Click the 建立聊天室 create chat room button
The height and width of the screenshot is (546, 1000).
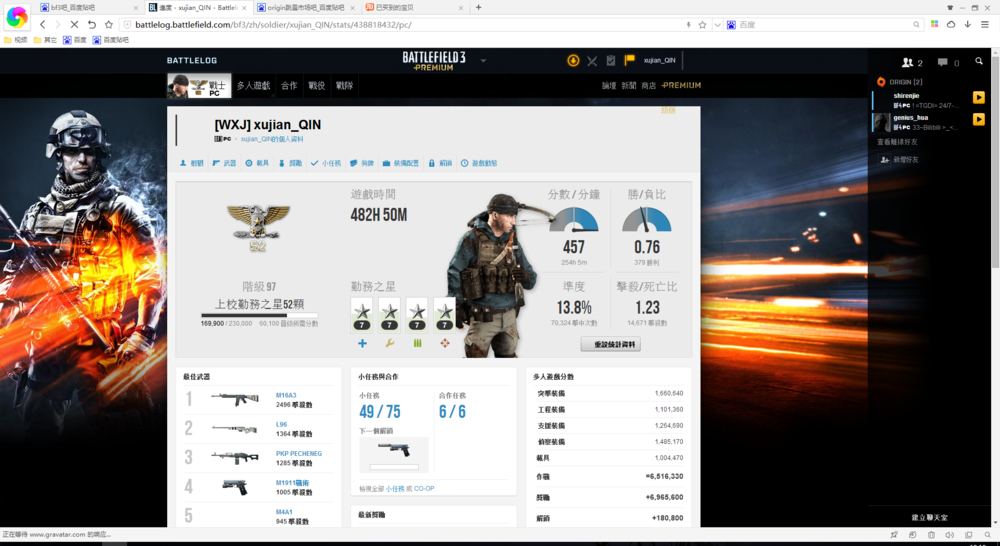pyautogui.click(x=930, y=517)
